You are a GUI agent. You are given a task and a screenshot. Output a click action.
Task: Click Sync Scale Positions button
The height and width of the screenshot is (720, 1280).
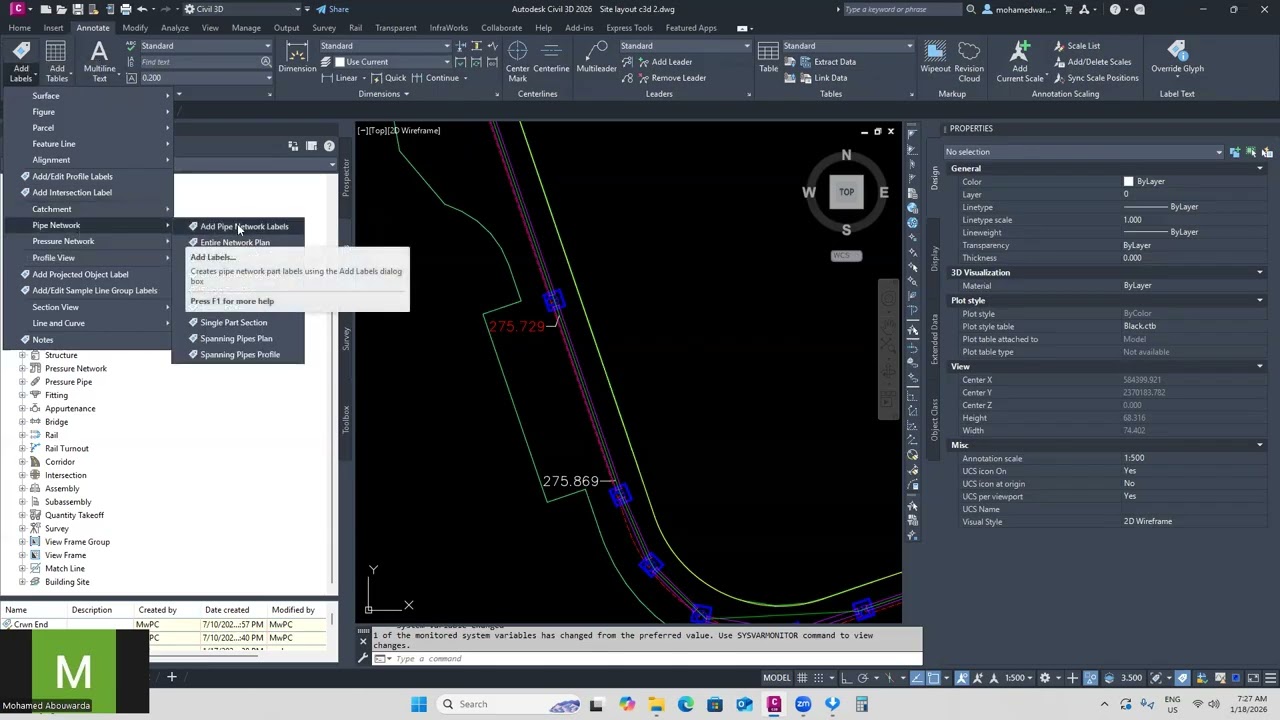tap(1095, 78)
